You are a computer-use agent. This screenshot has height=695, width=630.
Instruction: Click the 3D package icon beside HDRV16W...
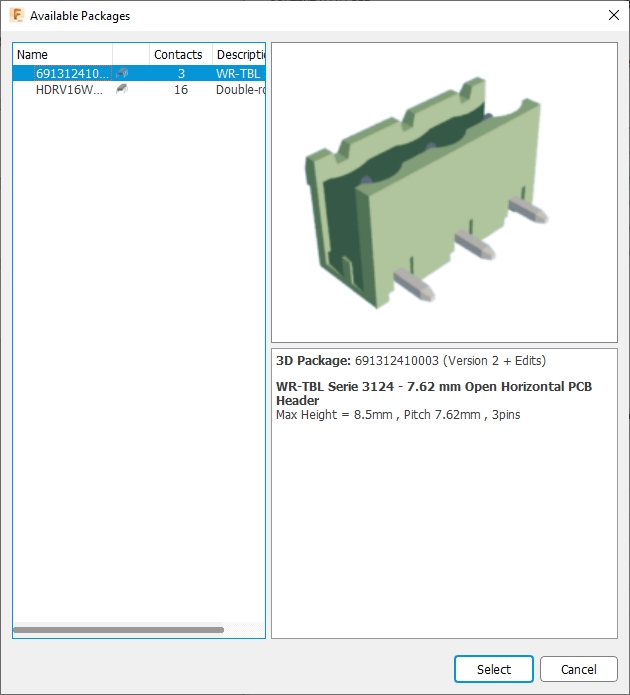(122, 90)
